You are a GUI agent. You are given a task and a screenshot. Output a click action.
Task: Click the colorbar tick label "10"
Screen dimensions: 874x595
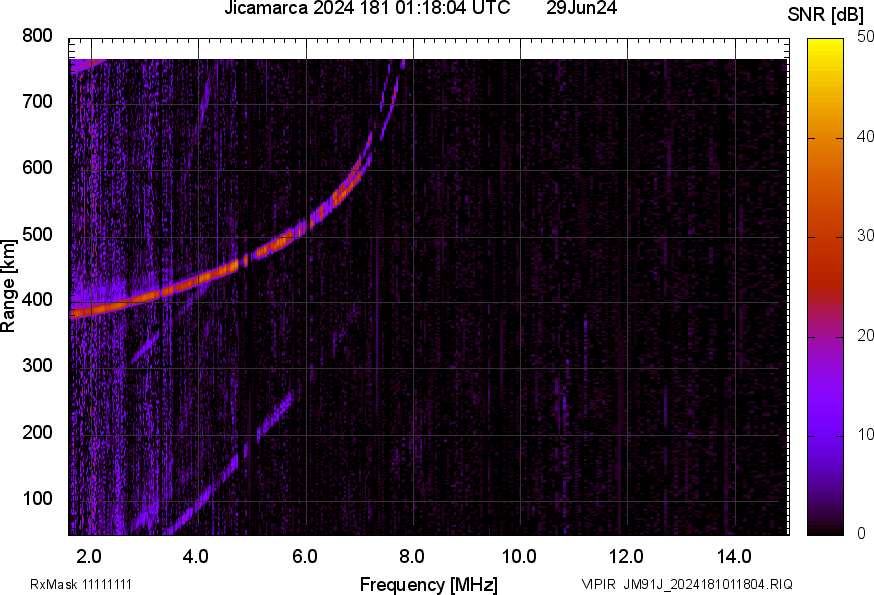coord(865,434)
